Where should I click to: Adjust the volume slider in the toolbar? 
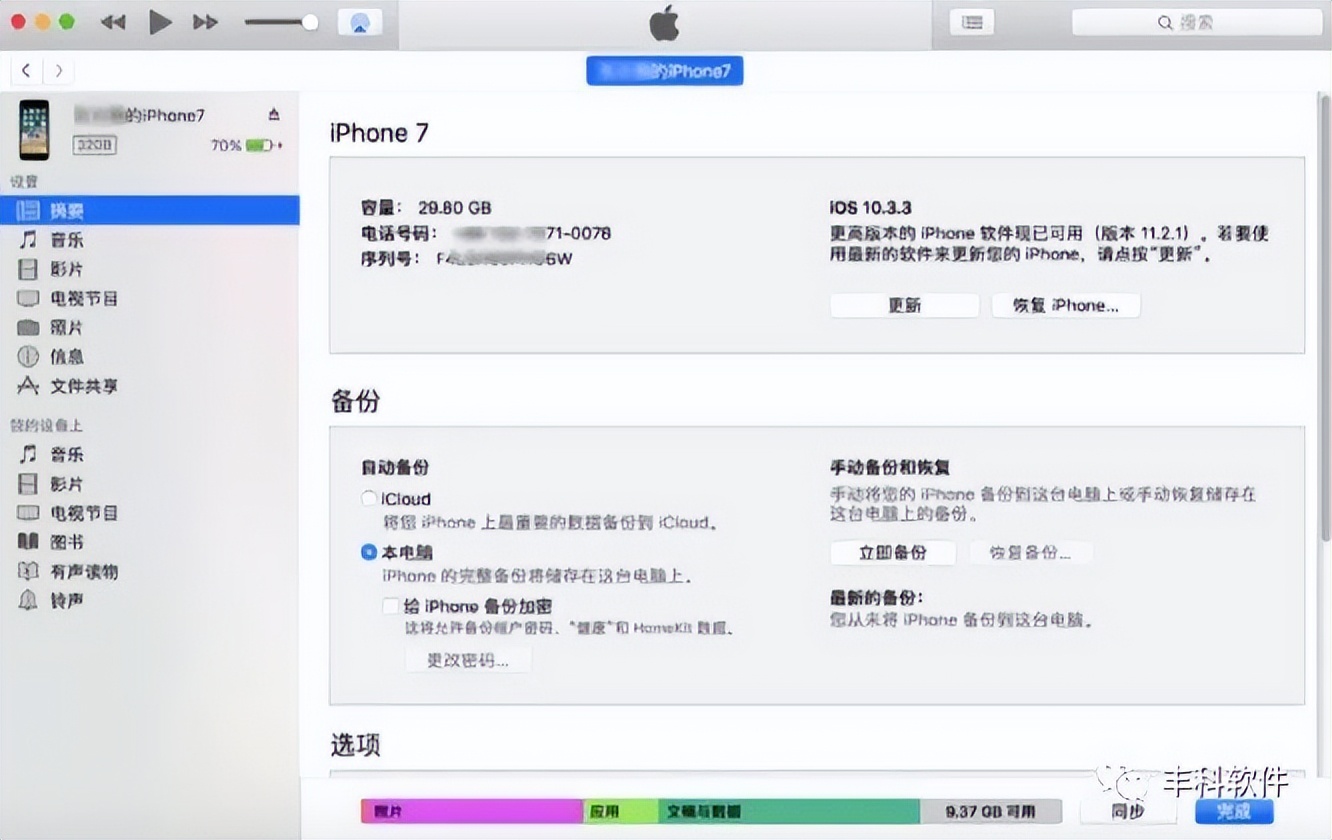pos(281,21)
